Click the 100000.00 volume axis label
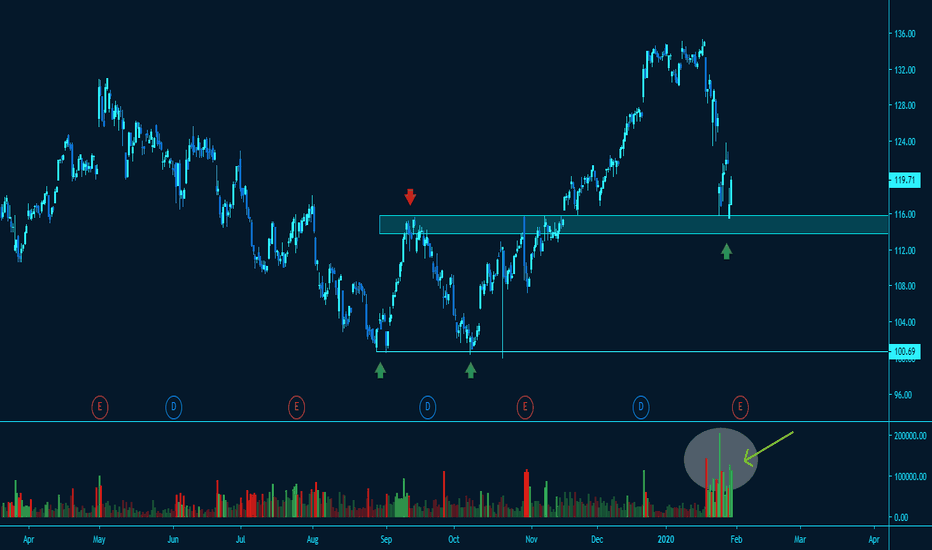The height and width of the screenshot is (550, 932). [910, 476]
